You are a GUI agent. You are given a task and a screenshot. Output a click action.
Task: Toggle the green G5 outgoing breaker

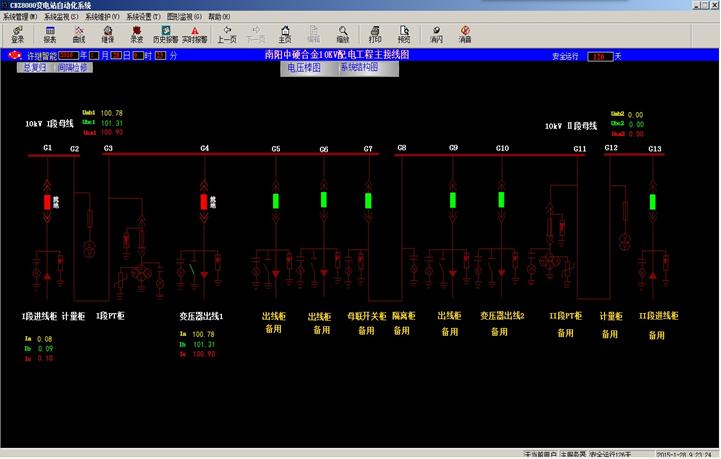click(276, 200)
